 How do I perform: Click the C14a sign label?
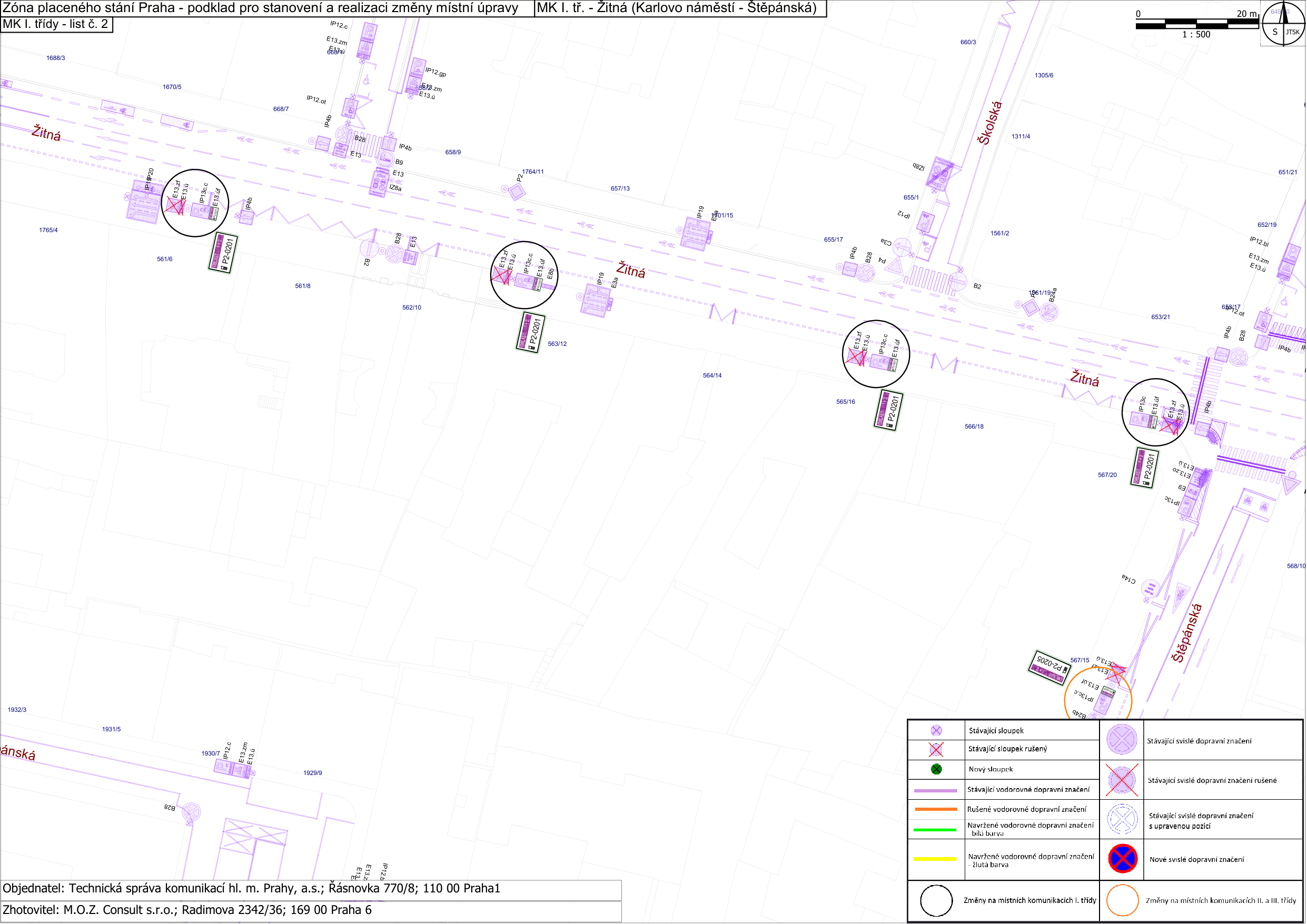tap(1128, 580)
